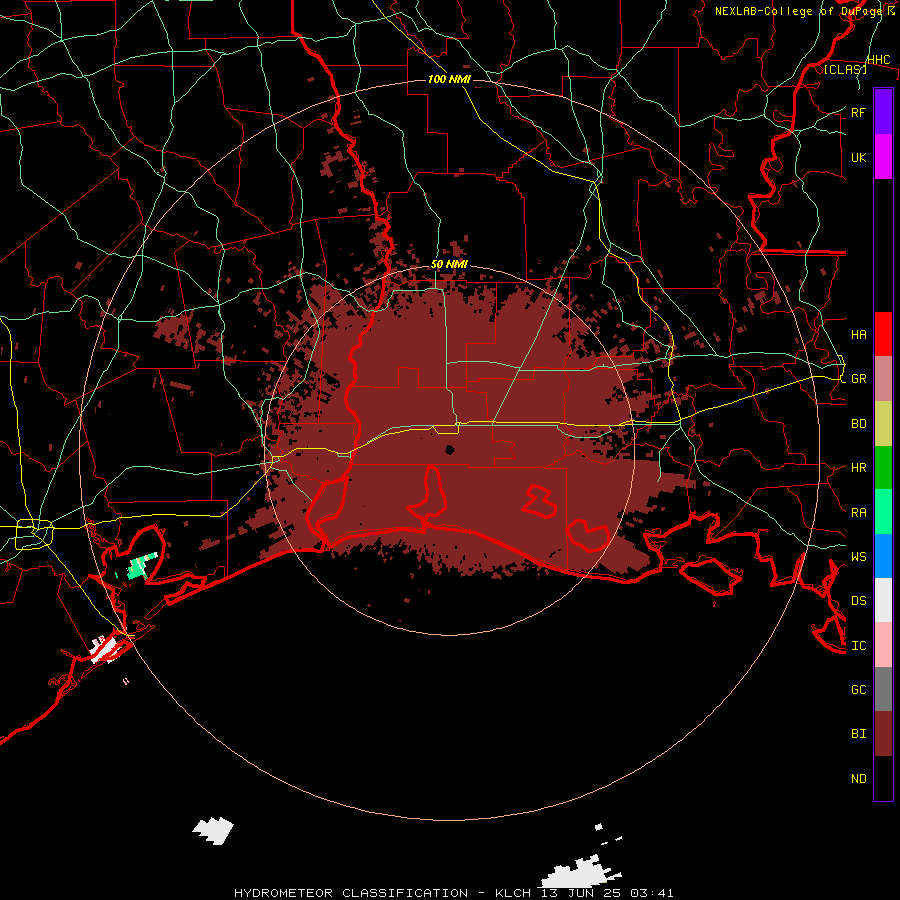Click the "ND" legend label
This screenshot has height=900, width=900.
[x=858, y=779]
